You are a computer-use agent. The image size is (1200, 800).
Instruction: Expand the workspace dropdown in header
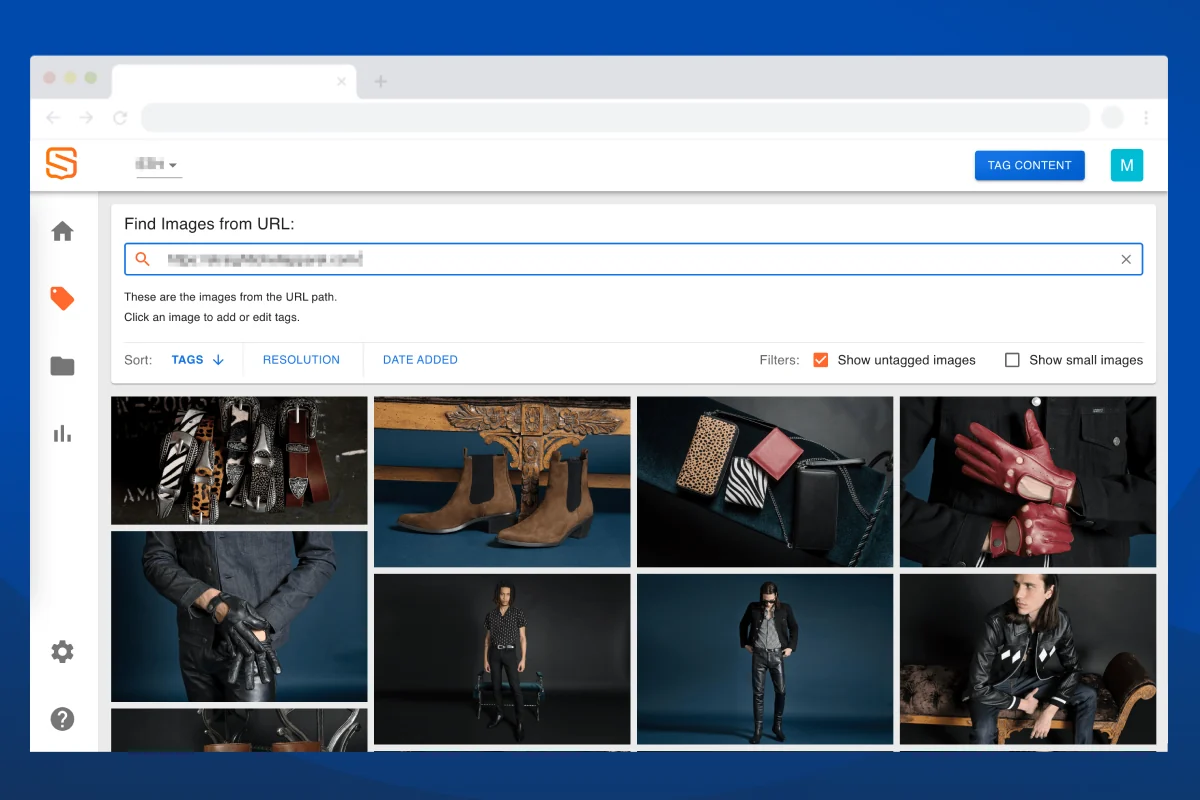[158, 165]
